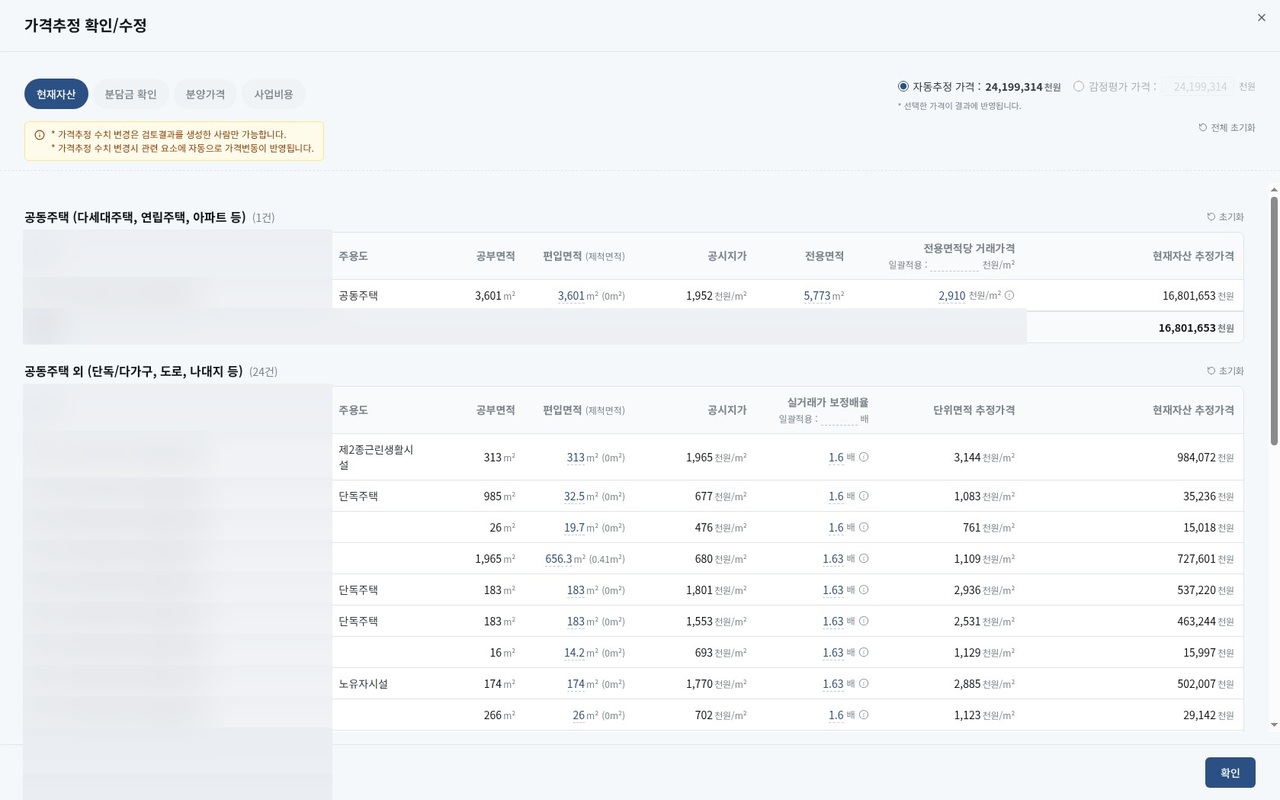The image size is (1280, 800).
Task: Click the total 16,801,653 천원 in bold
Action: 1196,328
